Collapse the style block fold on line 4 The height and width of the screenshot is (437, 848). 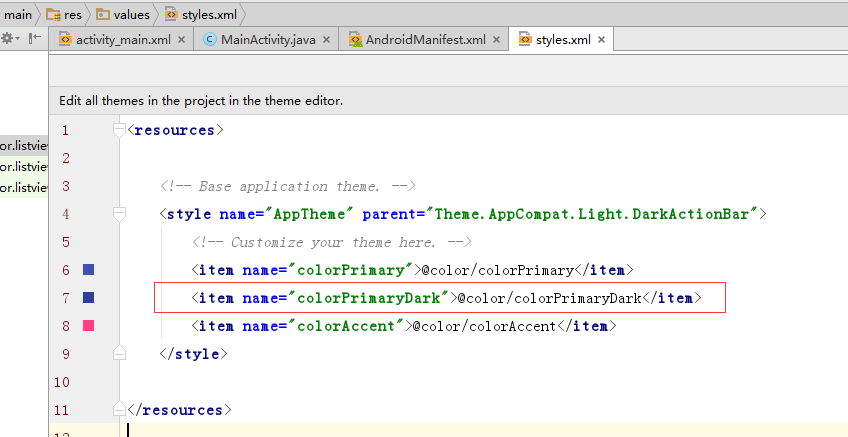(119, 214)
